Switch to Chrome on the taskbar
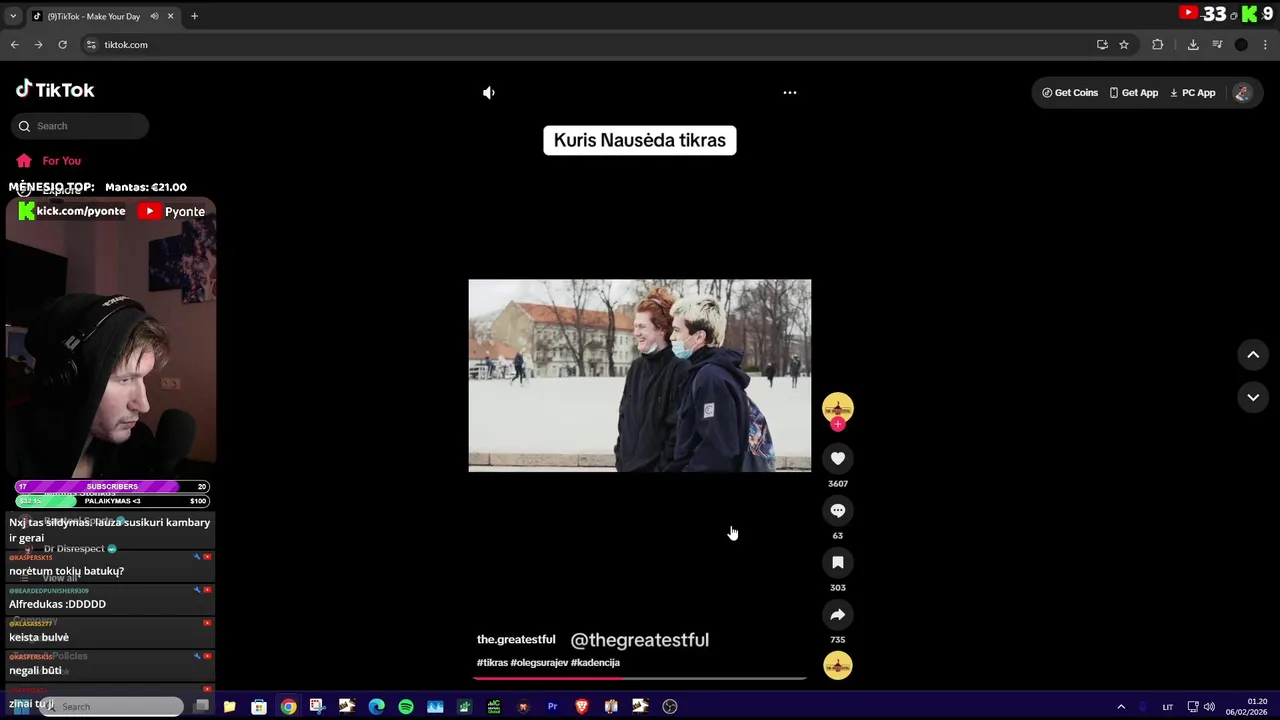This screenshot has height=720, width=1280. [288, 706]
